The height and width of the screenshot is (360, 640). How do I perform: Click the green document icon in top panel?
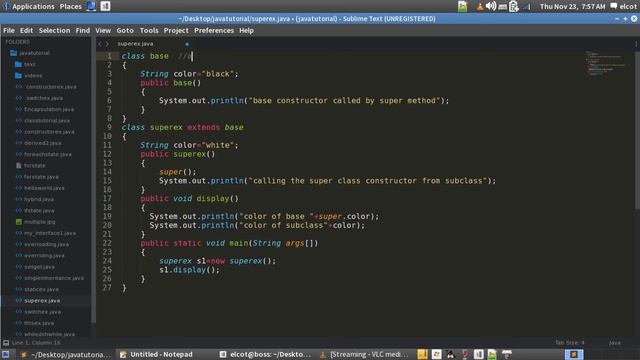462,6
